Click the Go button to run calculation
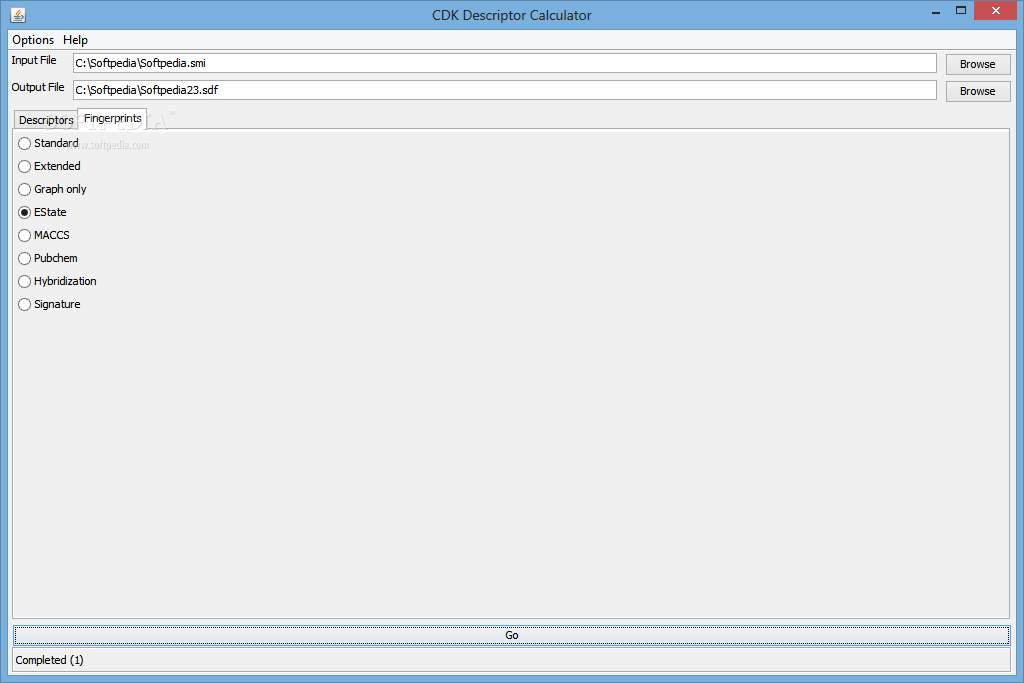 [511, 635]
